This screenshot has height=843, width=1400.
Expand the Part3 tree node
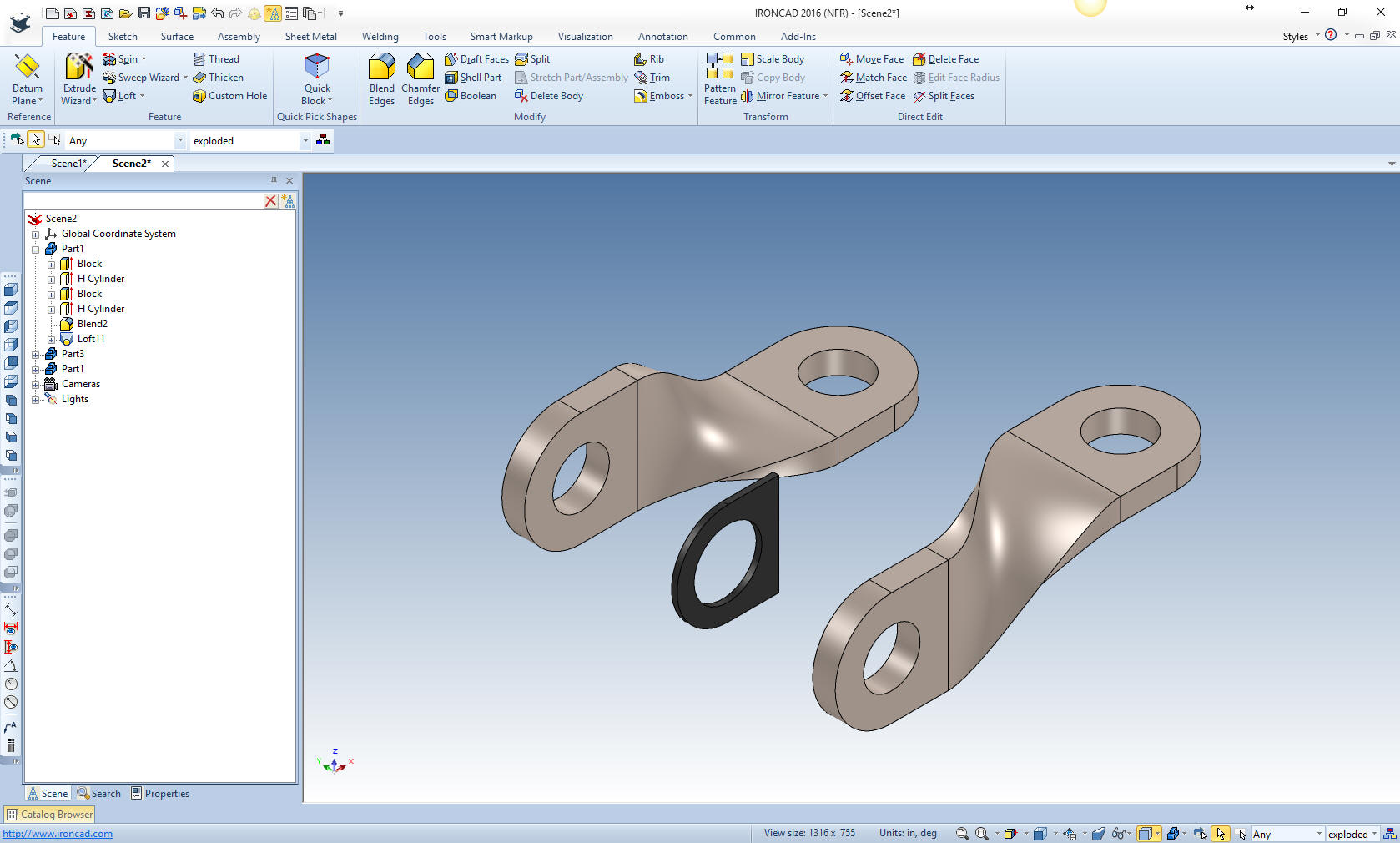(36, 354)
